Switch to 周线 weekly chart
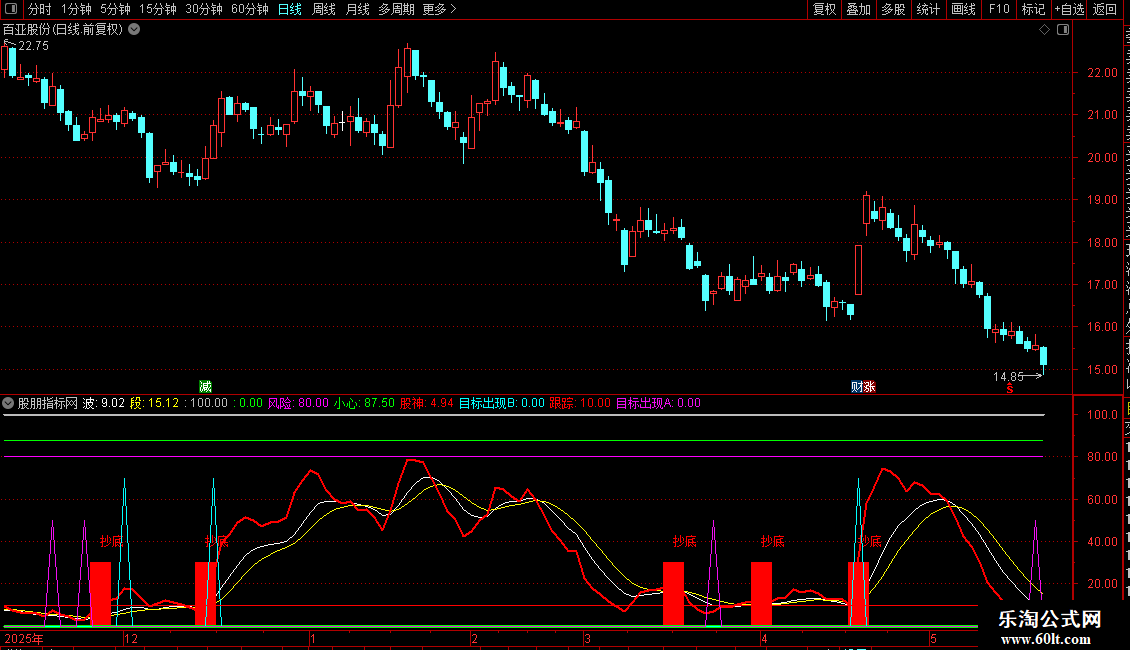Viewport: 1130px width, 650px height. (324, 9)
